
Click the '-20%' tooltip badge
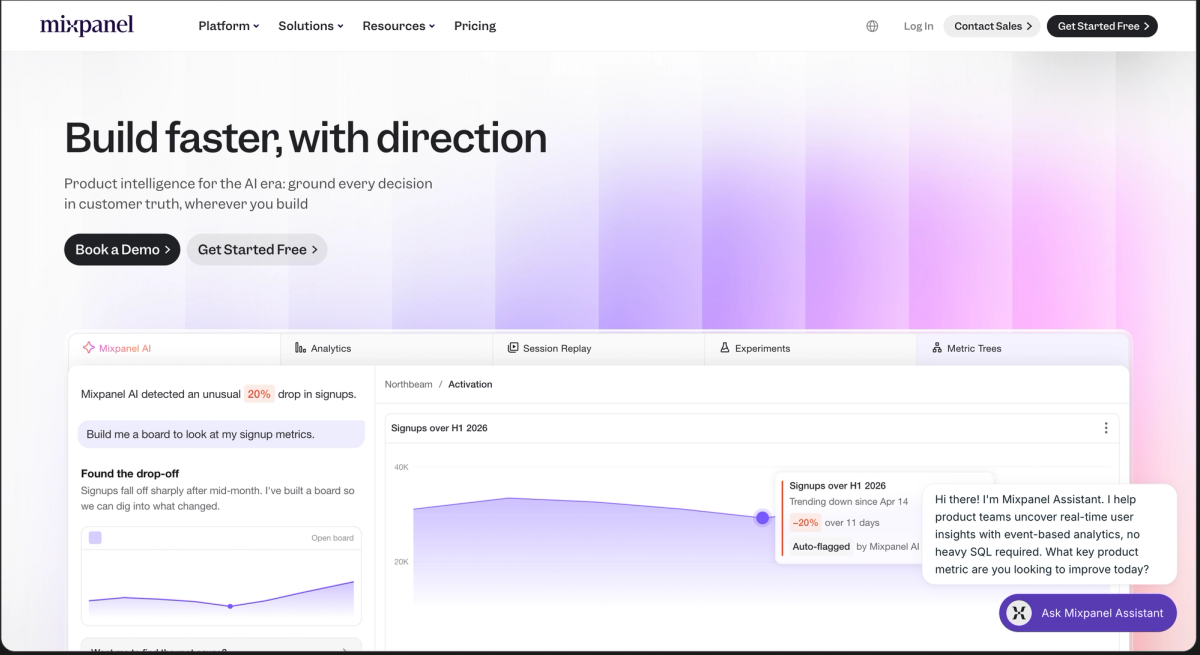coord(805,522)
